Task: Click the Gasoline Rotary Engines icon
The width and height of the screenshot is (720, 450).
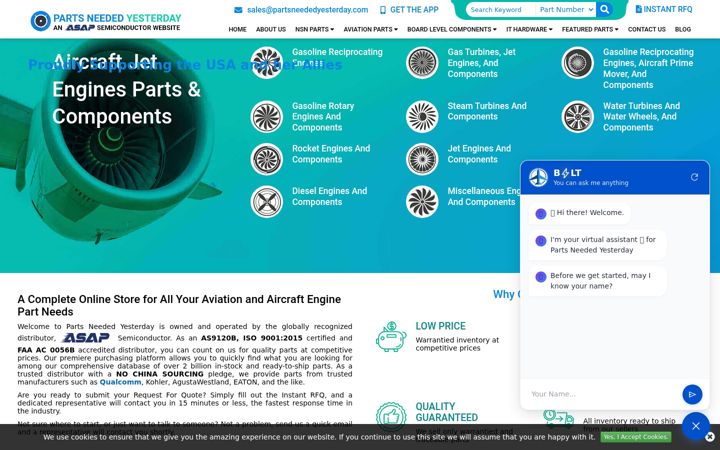Action: [x=267, y=117]
